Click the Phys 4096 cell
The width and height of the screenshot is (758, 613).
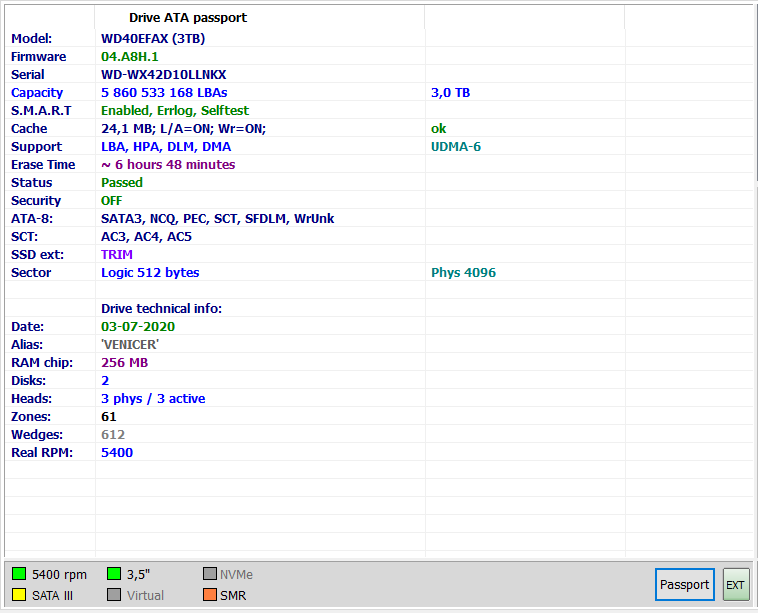[463, 272]
